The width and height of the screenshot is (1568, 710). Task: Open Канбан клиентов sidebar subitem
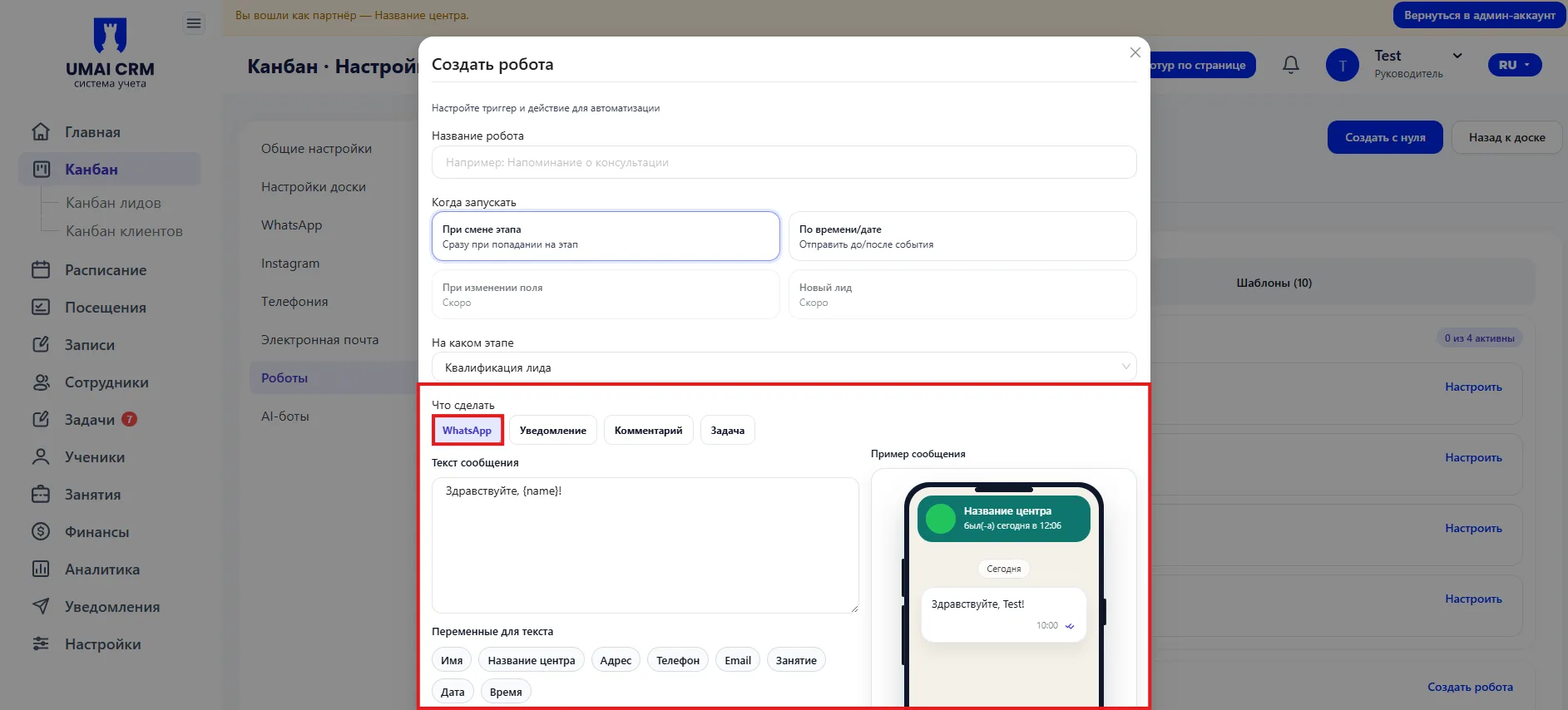[124, 231]
